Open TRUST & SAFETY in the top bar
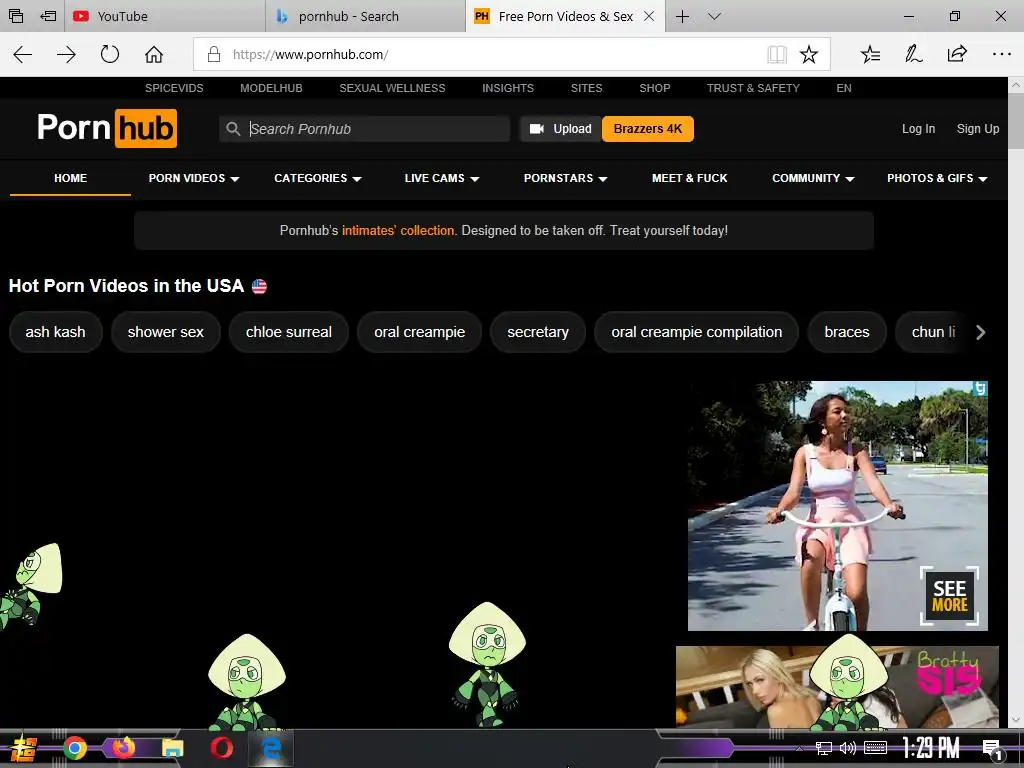Viewport: 1024px width, 768px height. [x=753, y=88]
